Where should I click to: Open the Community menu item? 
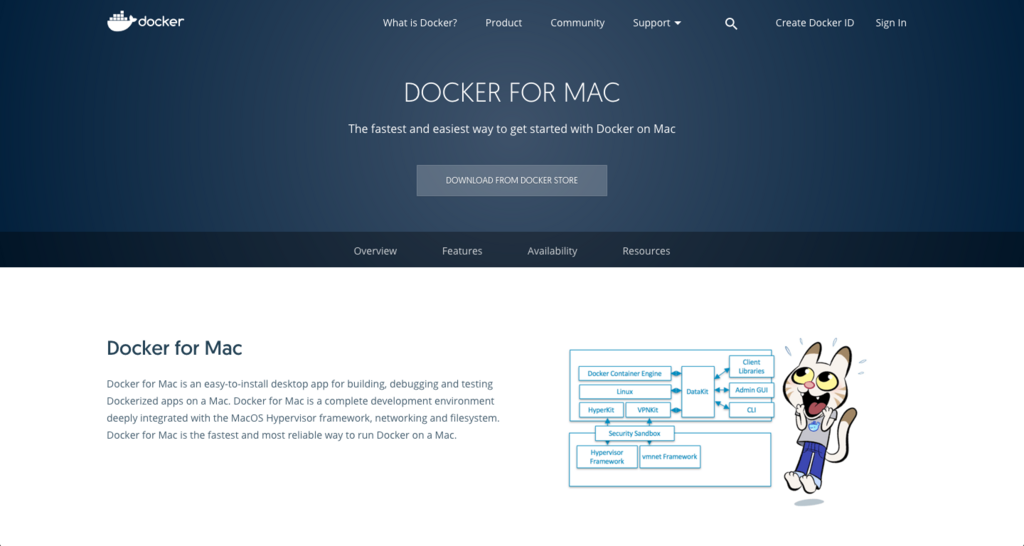pyautogui.click(x=577, y=23)
